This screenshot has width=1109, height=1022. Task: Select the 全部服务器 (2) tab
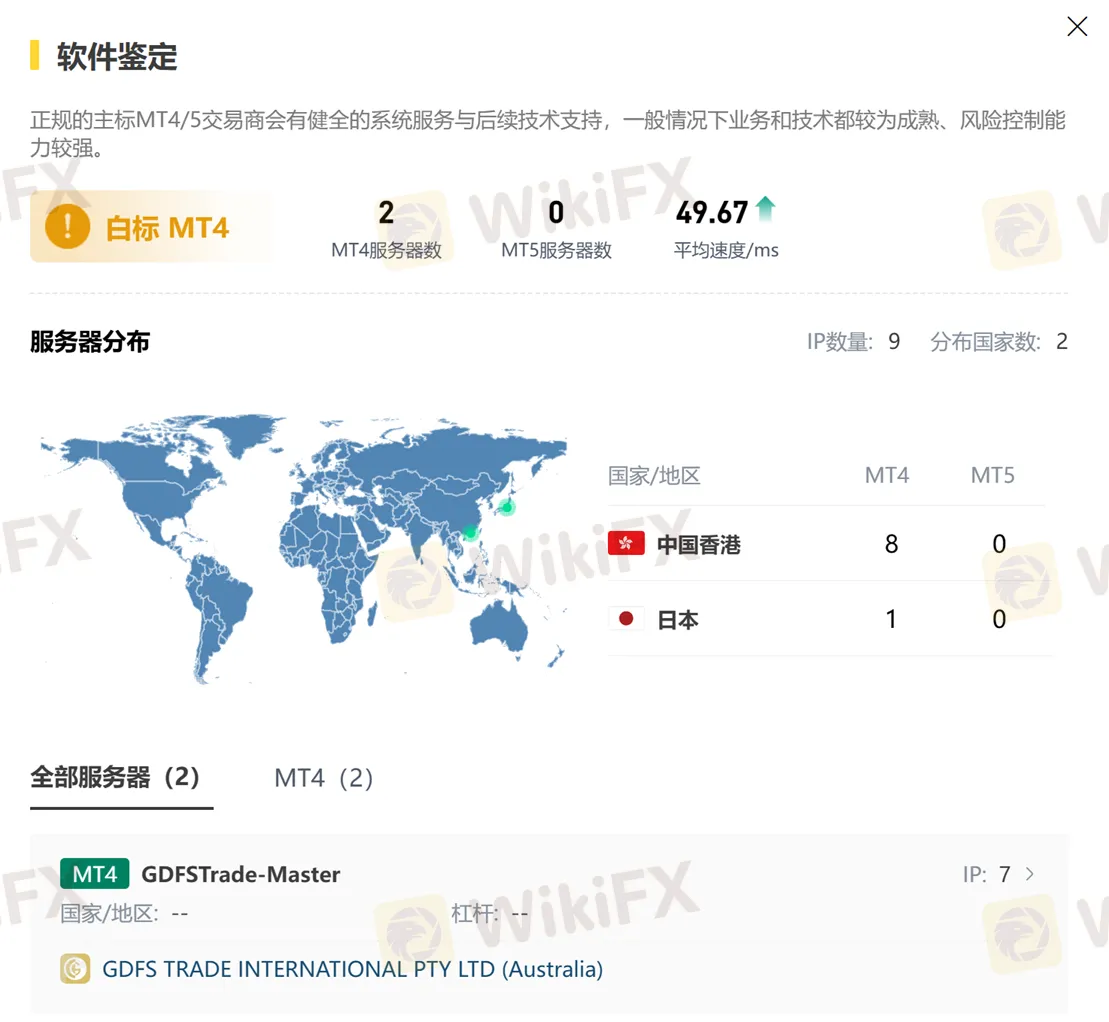click(x=115, y=777)
